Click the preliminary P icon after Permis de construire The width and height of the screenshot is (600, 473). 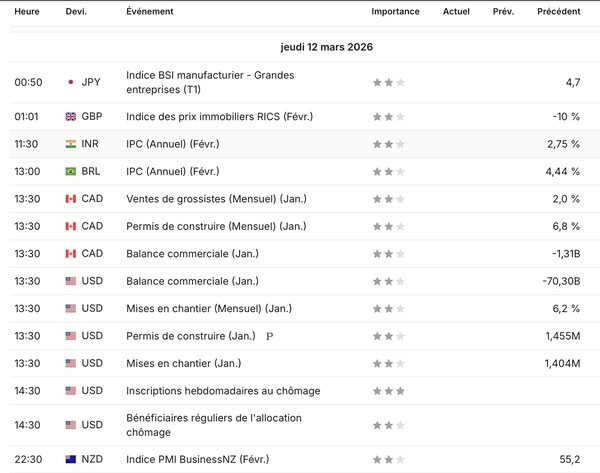click(269, 336)
